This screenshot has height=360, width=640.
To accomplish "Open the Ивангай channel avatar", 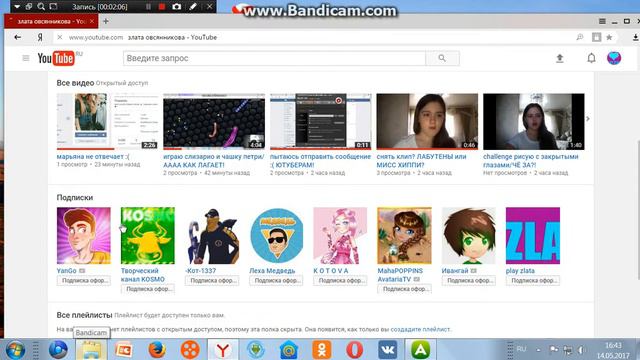I will [469, 236].
